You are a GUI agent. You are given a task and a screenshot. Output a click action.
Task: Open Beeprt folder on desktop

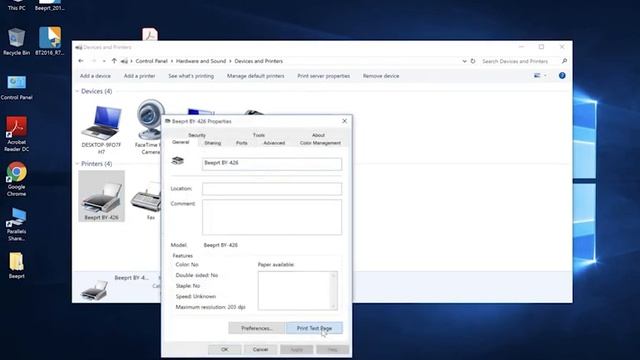[x=16, y=265]
